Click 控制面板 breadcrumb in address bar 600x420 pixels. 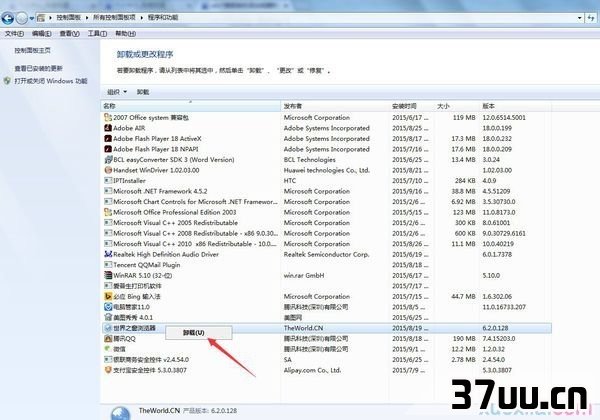pos(69,18)
